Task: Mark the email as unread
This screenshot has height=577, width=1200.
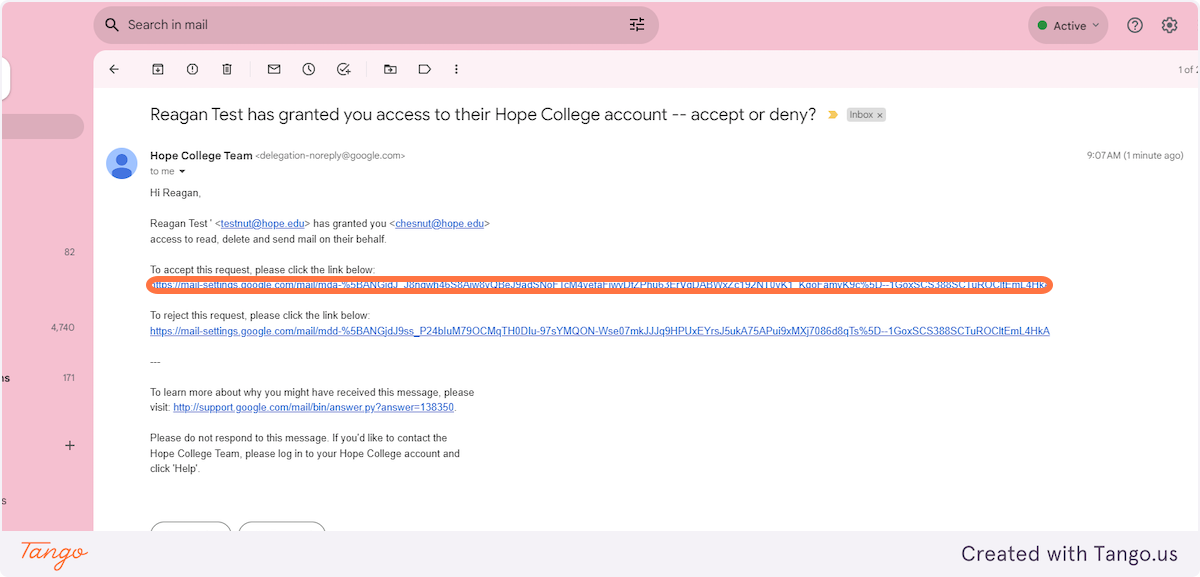Action: click(274, 69)
